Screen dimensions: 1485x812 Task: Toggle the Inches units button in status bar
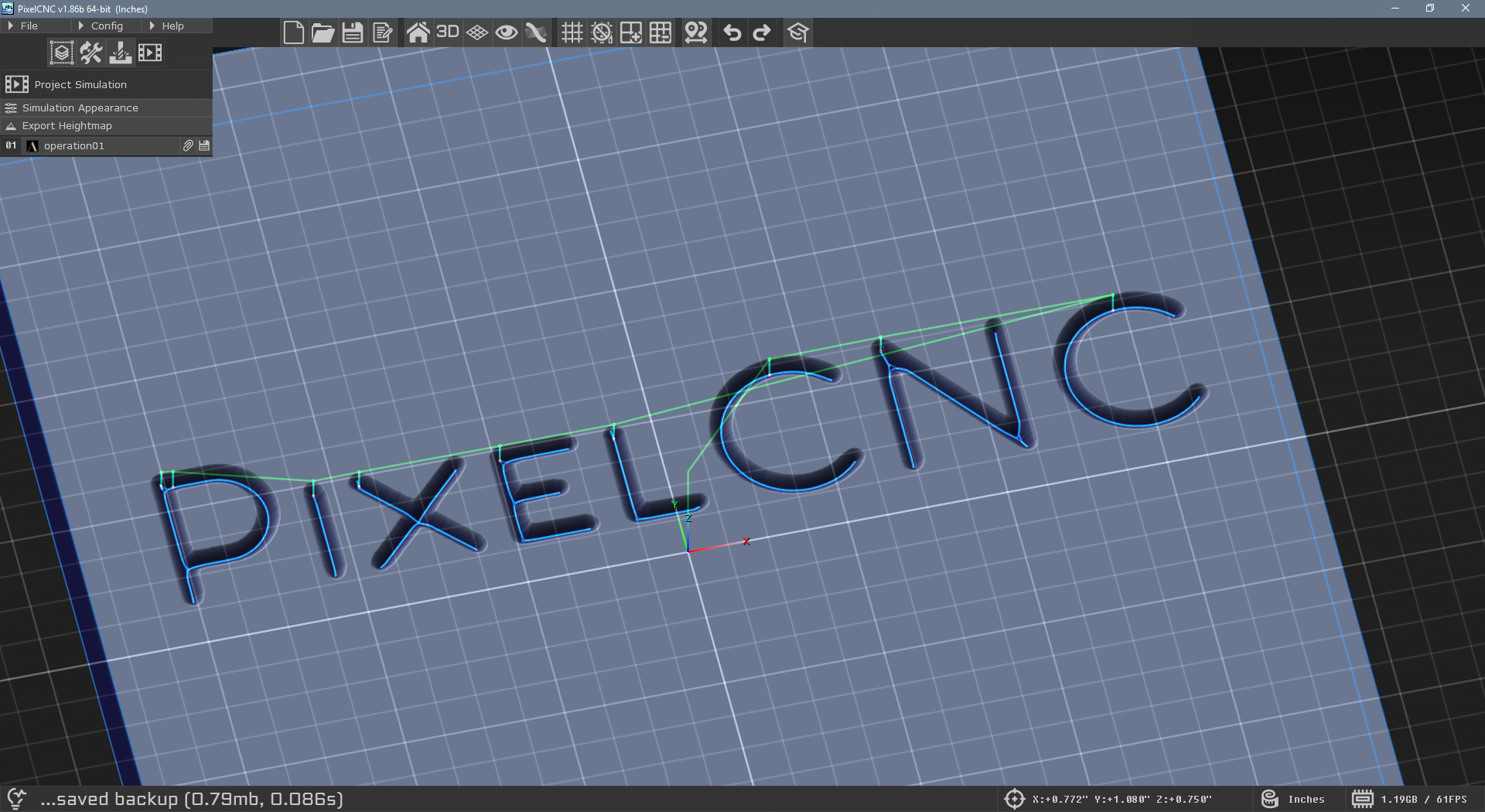pyautogui.click(x=1293, y=799)
